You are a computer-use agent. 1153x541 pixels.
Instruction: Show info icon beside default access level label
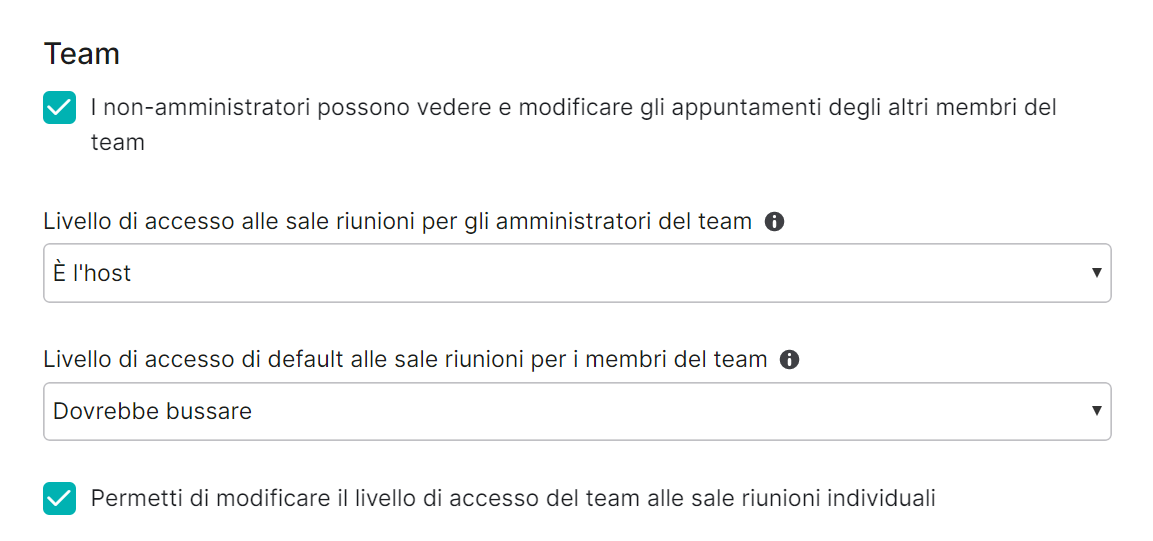pos(789,359)
